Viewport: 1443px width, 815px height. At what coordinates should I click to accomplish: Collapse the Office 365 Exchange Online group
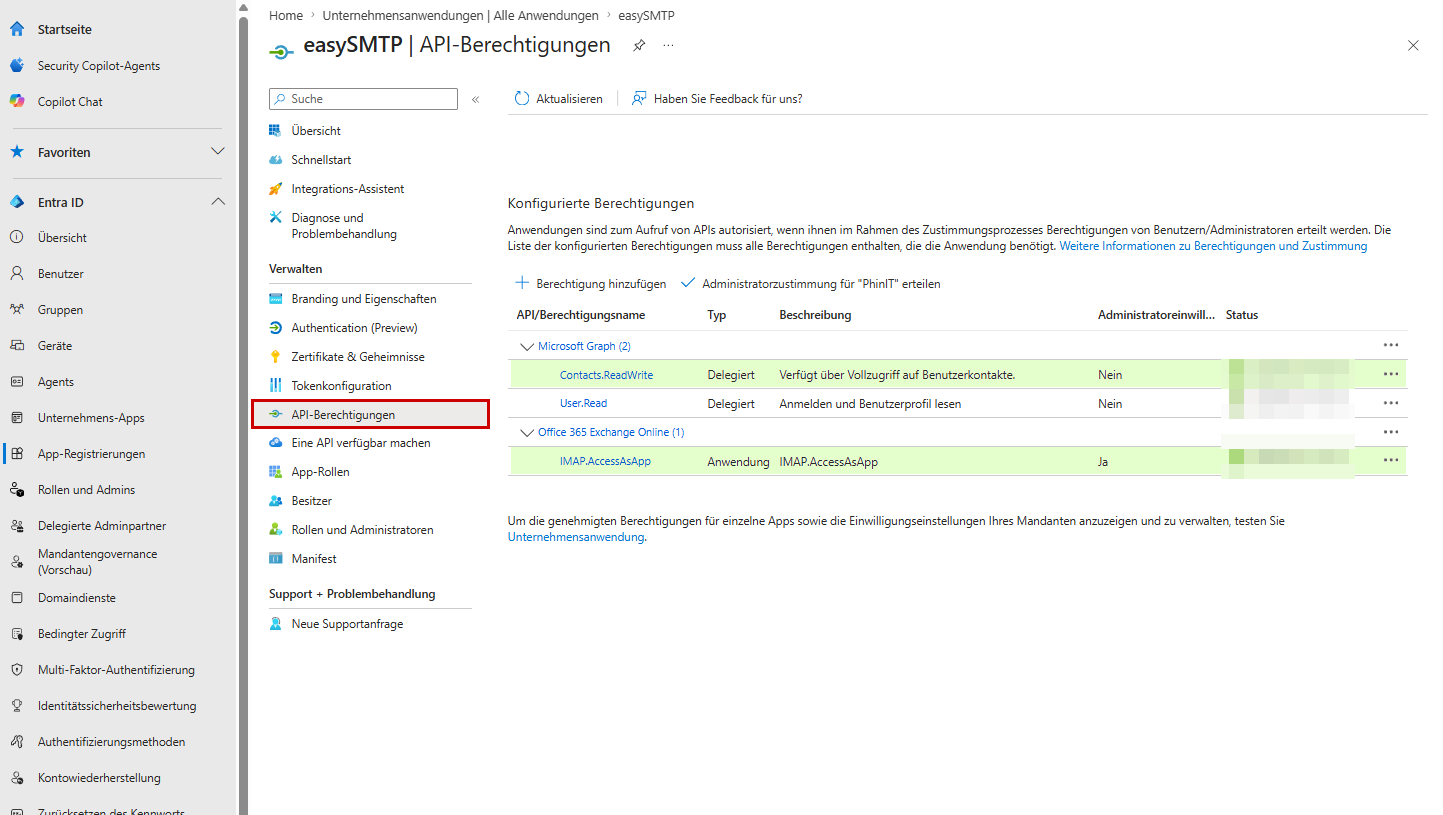pyautogui.click(x=526, y=432)
